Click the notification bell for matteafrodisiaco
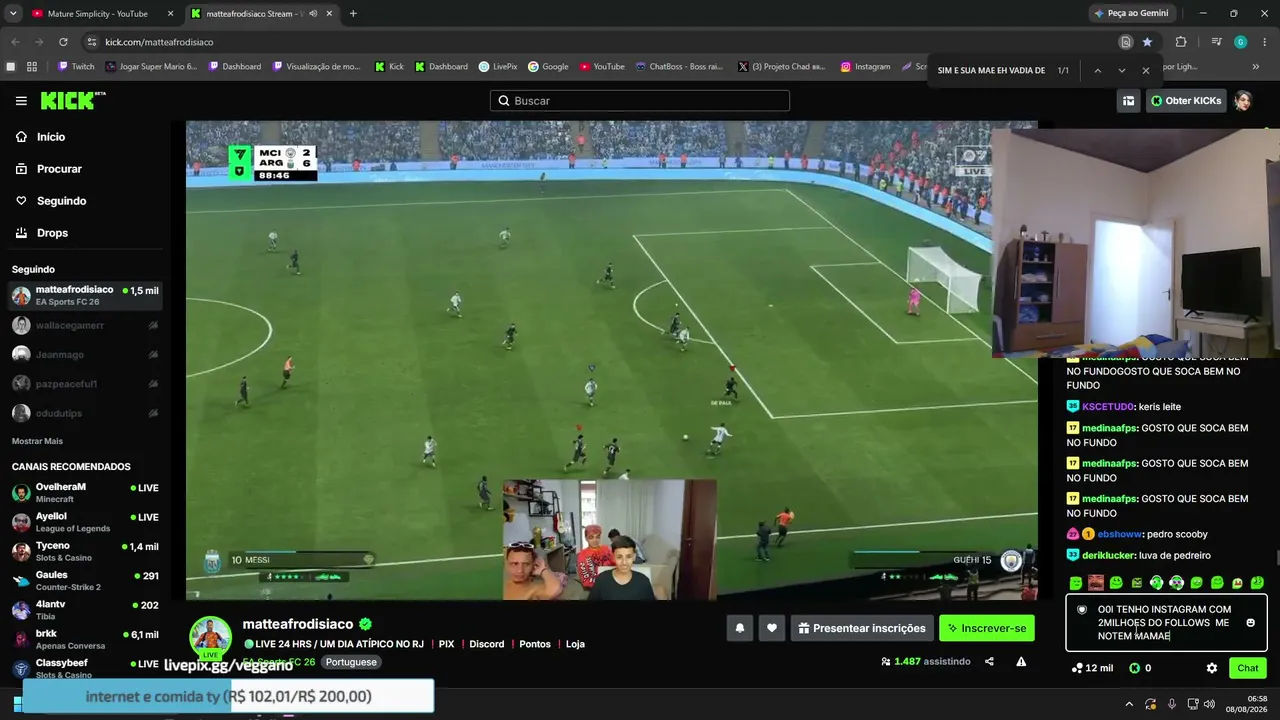Viewport: 1280px width, 720px height. coord(740,628)
